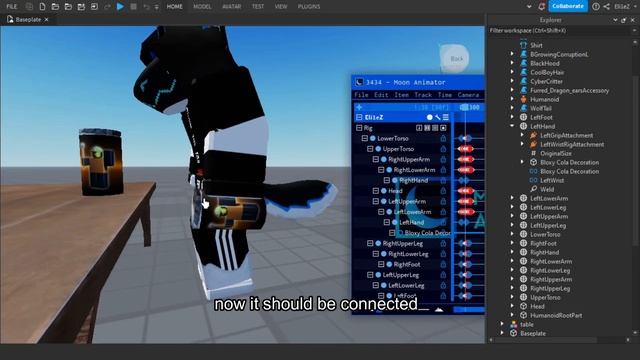The width and height of the screenshot is (640, 360).
Task: Select OriginalSize value in Explorer
Action: [556, 153]
